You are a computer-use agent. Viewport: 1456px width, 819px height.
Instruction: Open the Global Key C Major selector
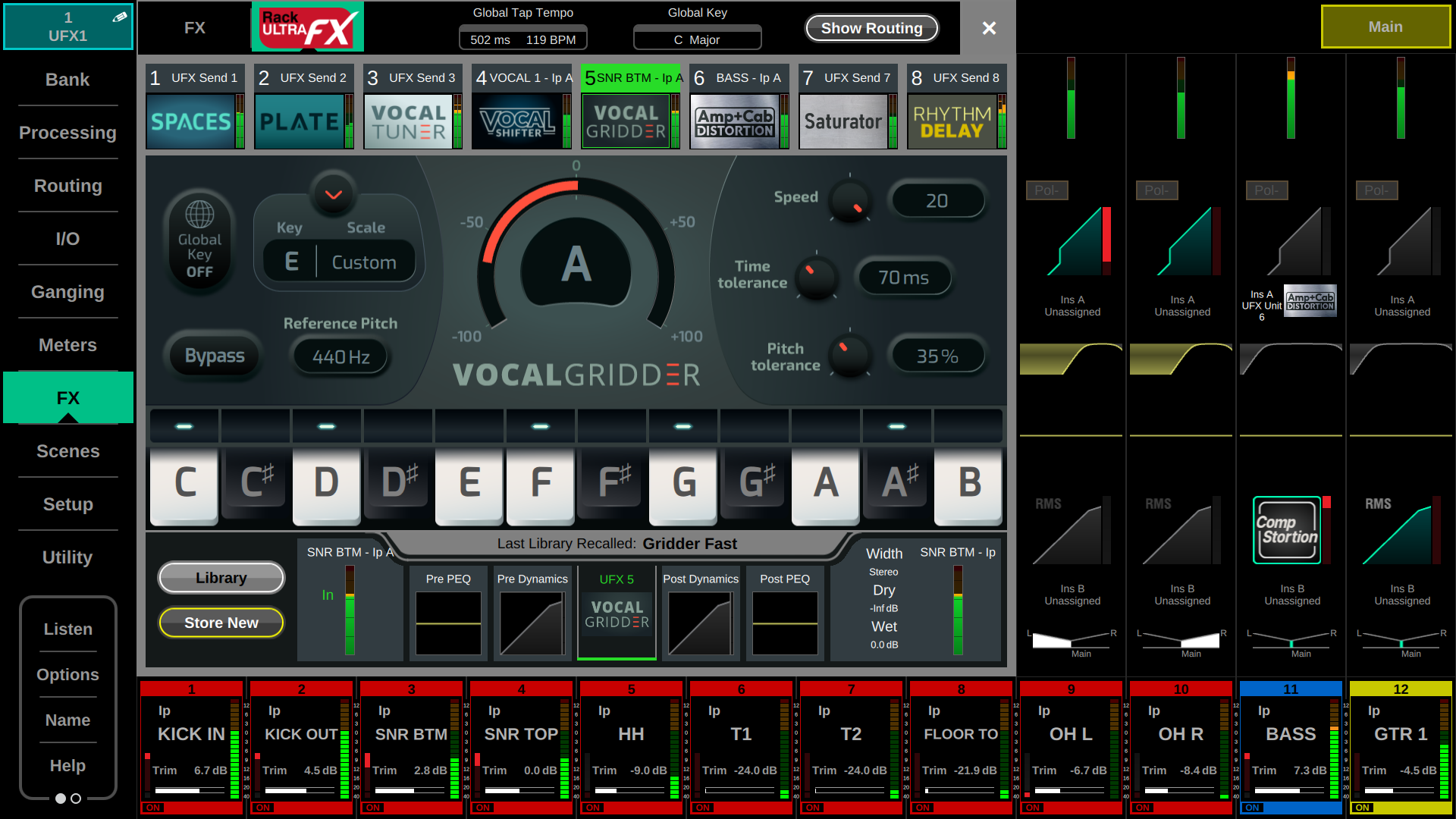(x=697, y=39)
